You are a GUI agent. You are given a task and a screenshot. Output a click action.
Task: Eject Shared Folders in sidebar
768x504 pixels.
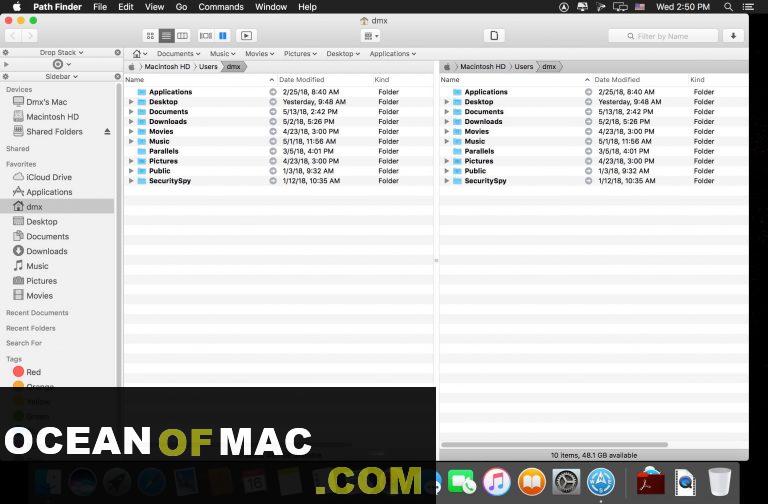coord(107,131)
